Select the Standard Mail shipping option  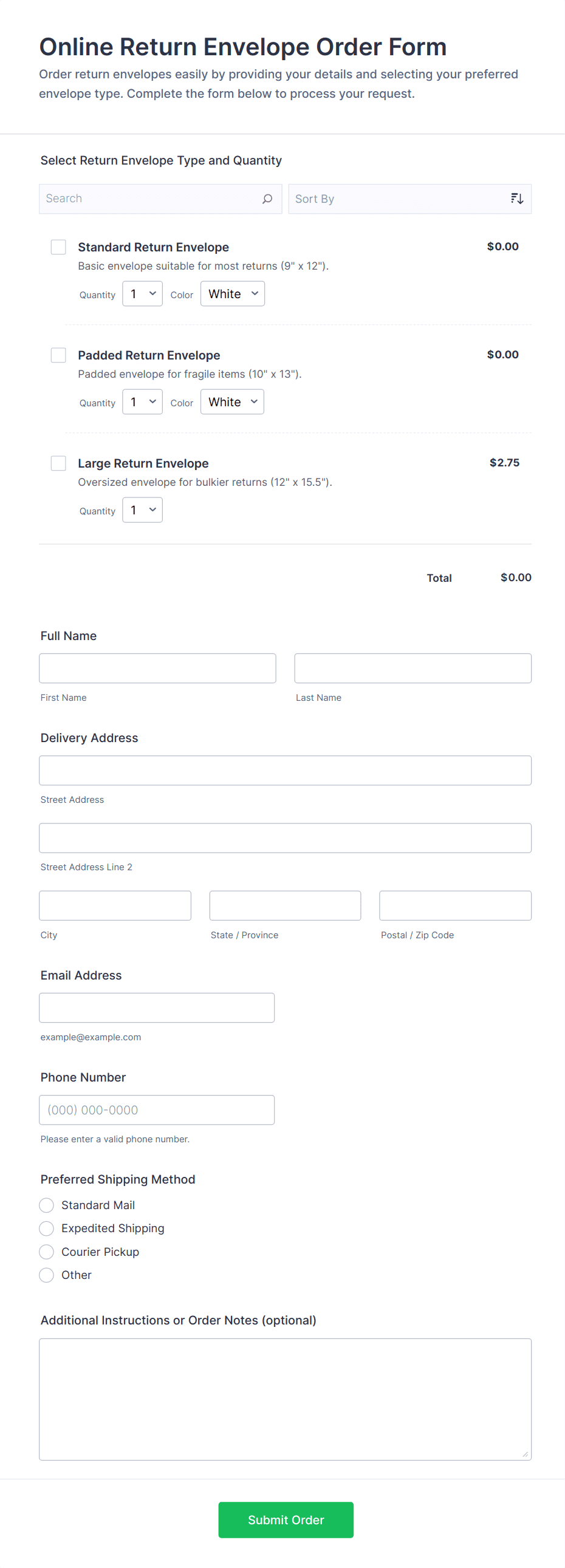pyautogui.click(x=46, y=1205)
